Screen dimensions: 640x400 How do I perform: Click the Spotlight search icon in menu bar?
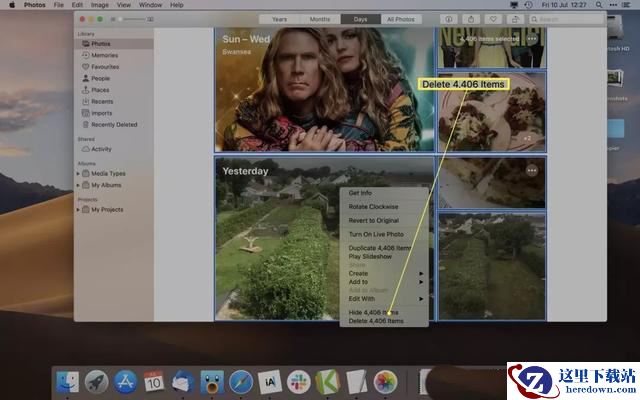[x=599, y=5]
